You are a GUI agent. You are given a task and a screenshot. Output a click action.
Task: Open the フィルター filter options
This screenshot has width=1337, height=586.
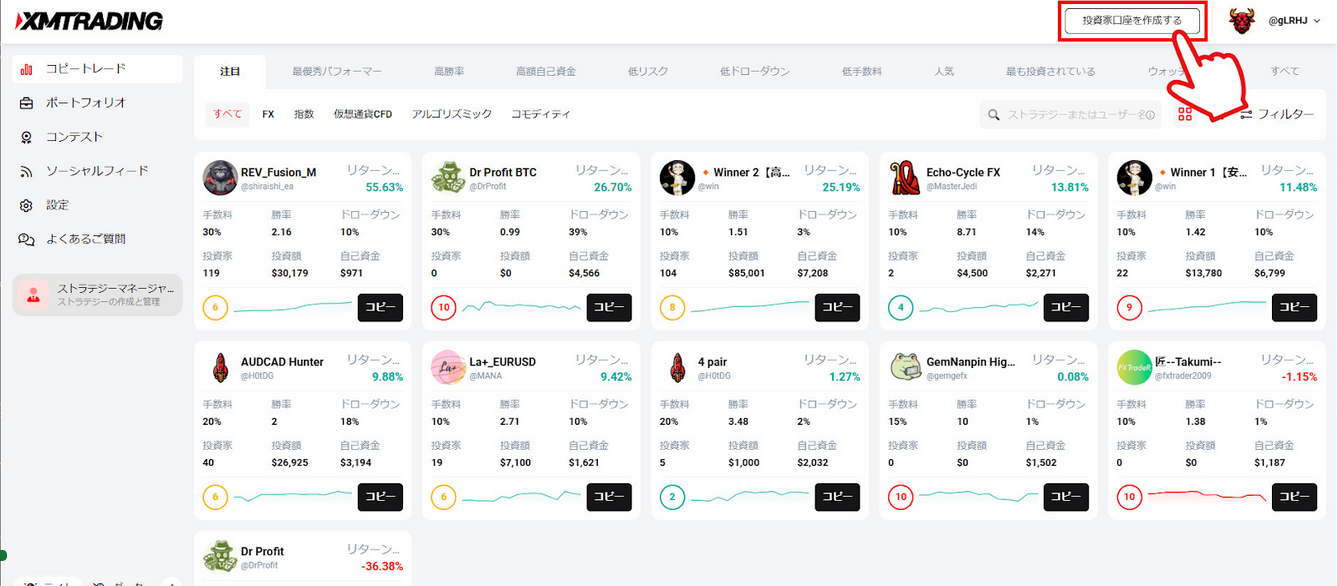1277,114
